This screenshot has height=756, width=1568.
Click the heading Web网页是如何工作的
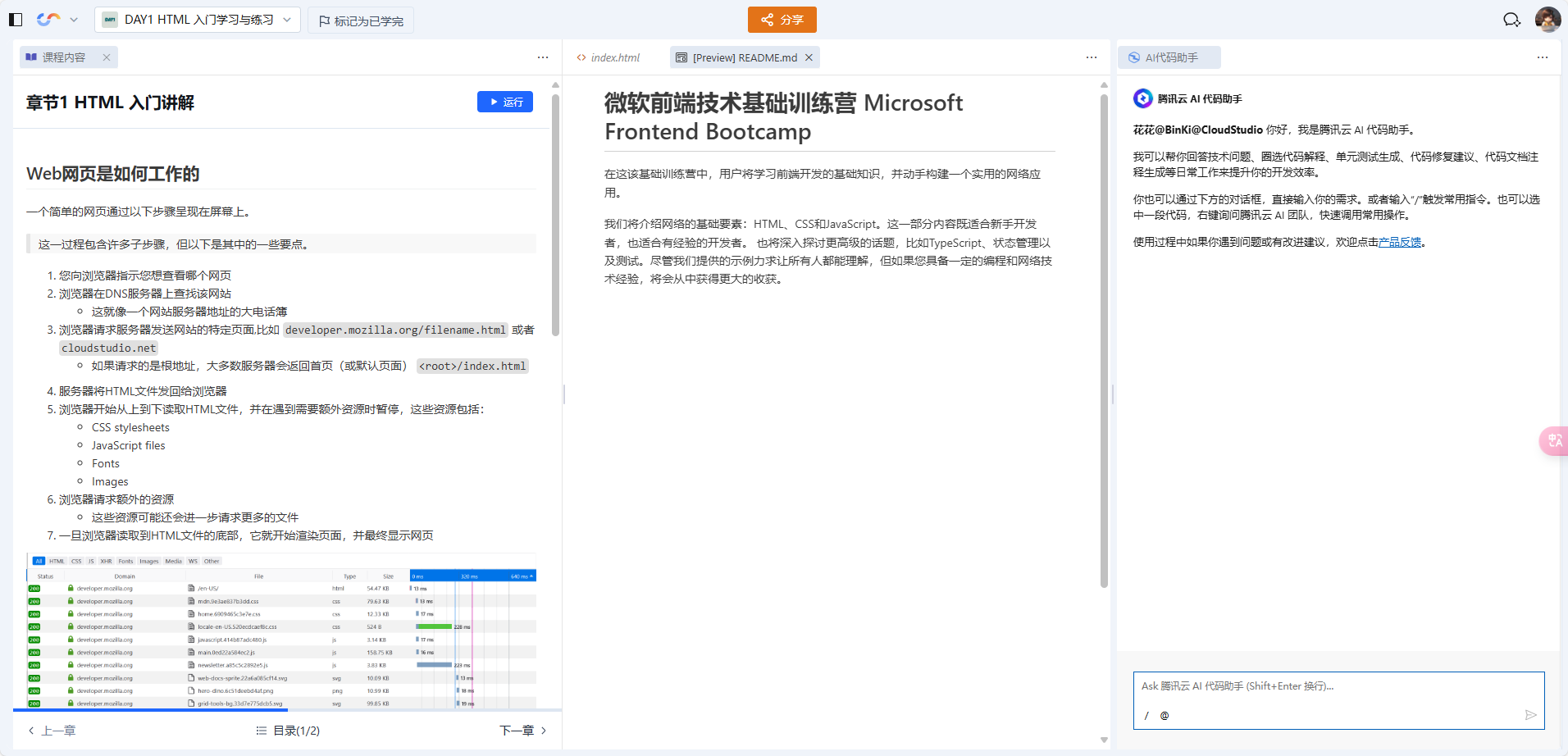[x=113, y=174]
